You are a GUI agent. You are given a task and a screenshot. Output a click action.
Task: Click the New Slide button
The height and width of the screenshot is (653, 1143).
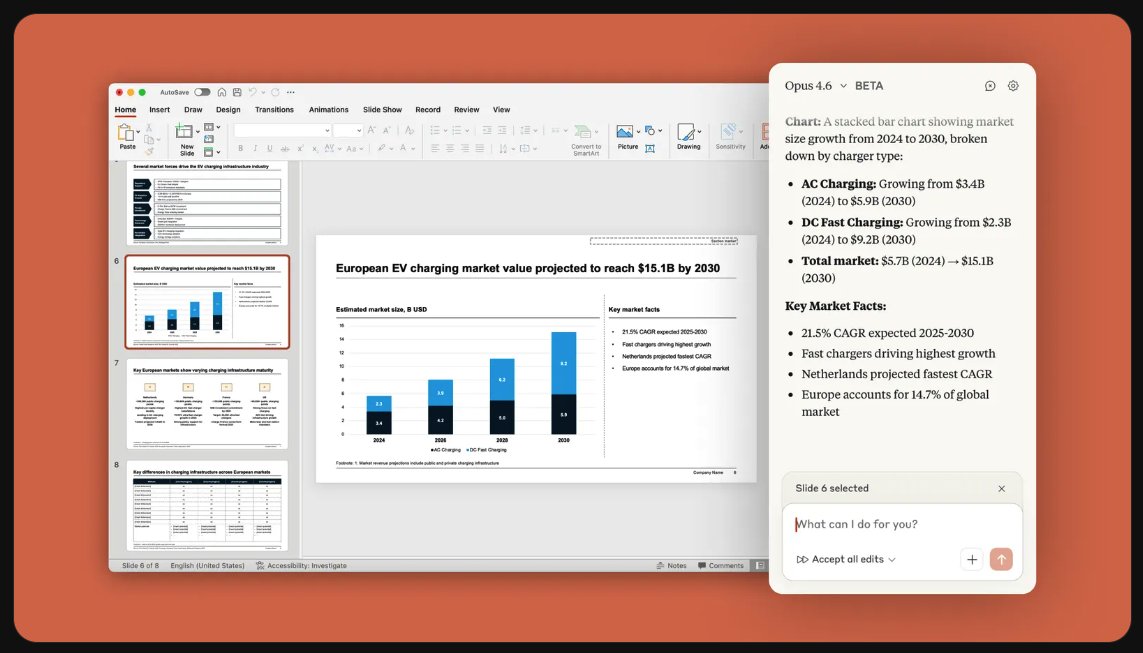[x=187, y=140]
